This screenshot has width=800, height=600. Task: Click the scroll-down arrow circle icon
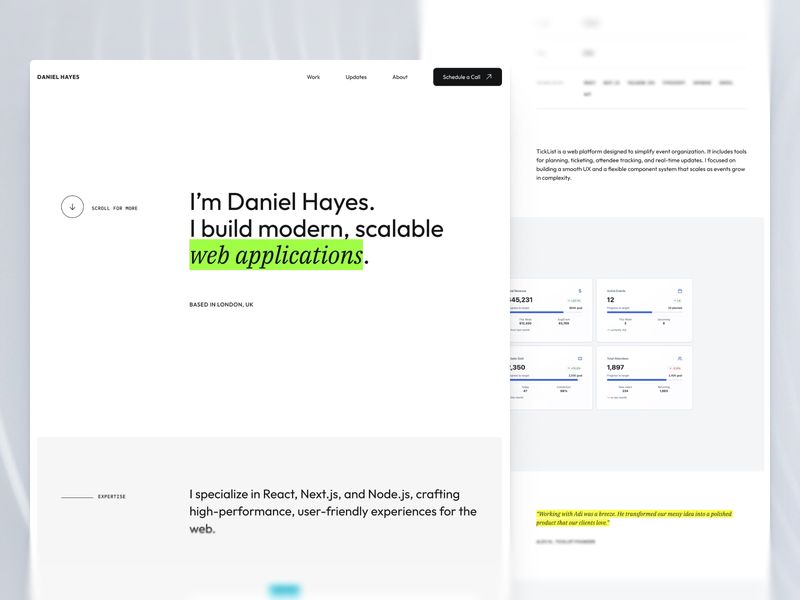72,207
